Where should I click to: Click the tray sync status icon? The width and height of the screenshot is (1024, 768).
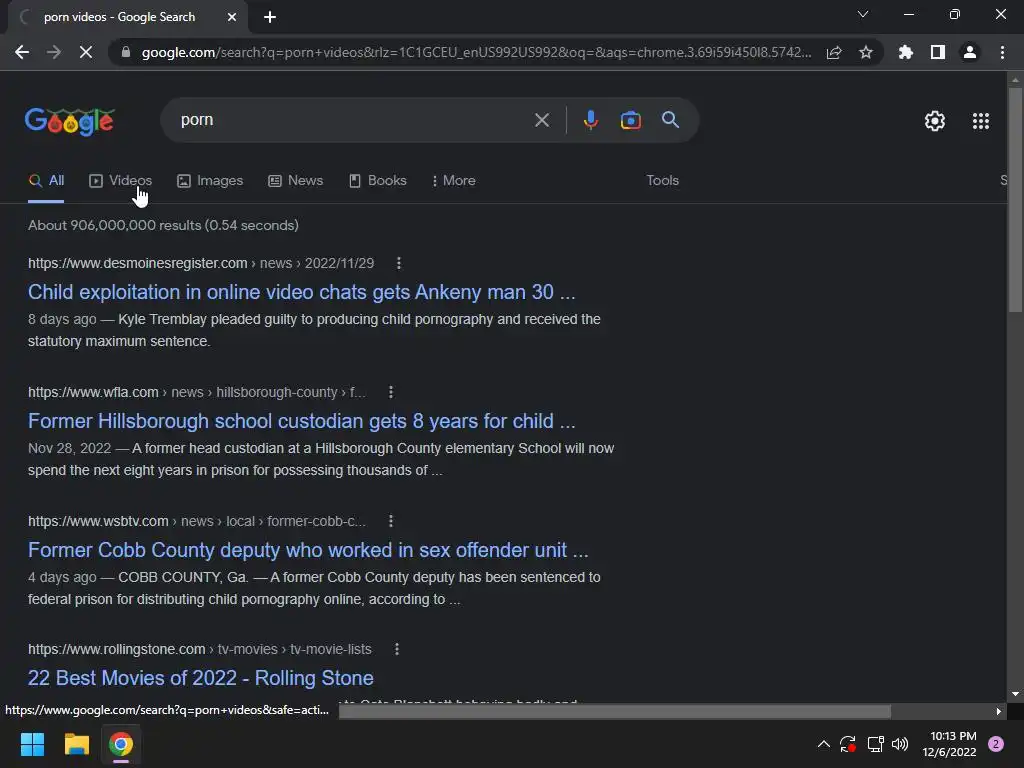pos(848,744)
